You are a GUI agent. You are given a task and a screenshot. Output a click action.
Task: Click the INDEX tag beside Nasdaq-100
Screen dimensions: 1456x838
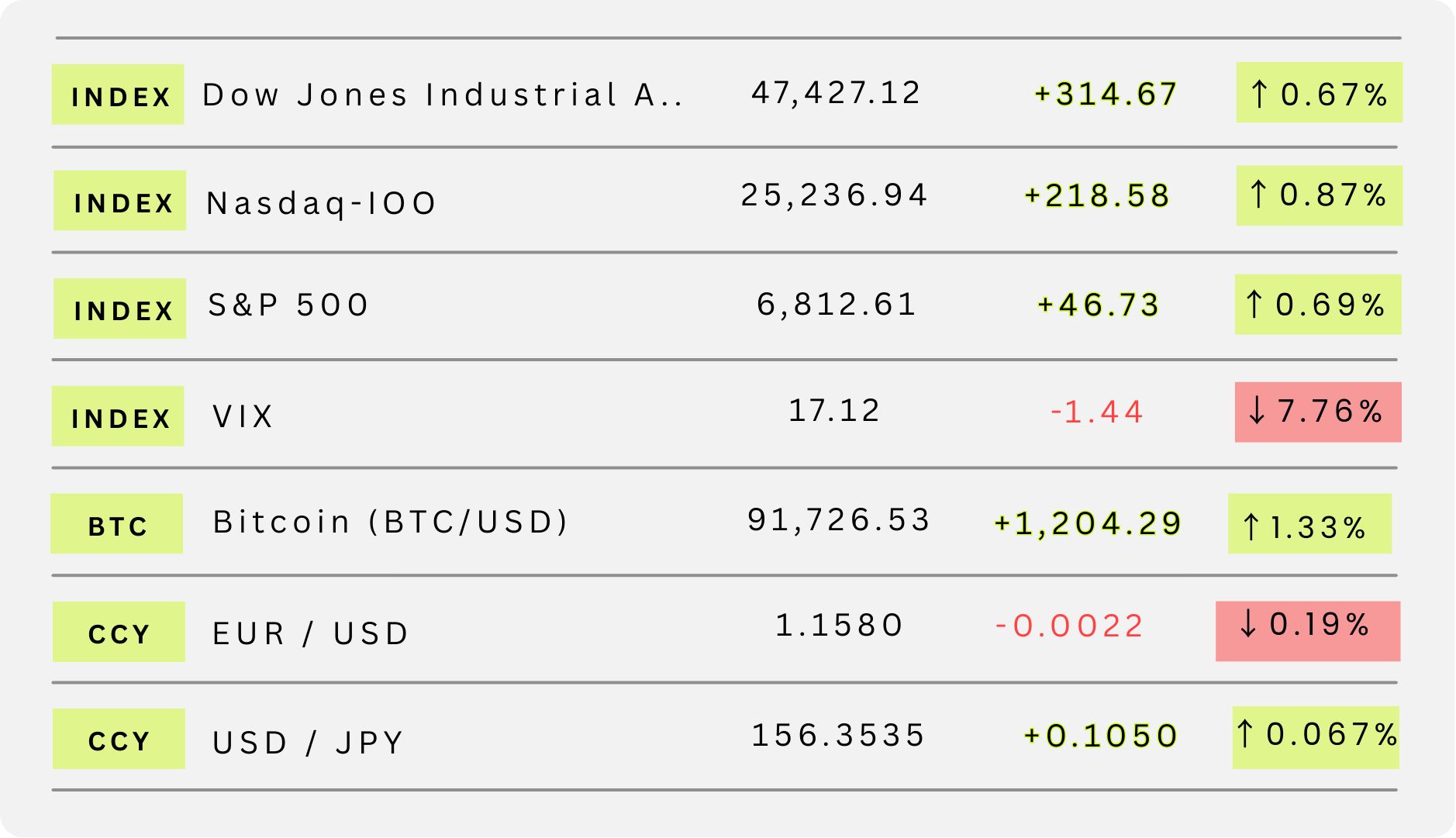pyautogui.click(x=120, y=201)
